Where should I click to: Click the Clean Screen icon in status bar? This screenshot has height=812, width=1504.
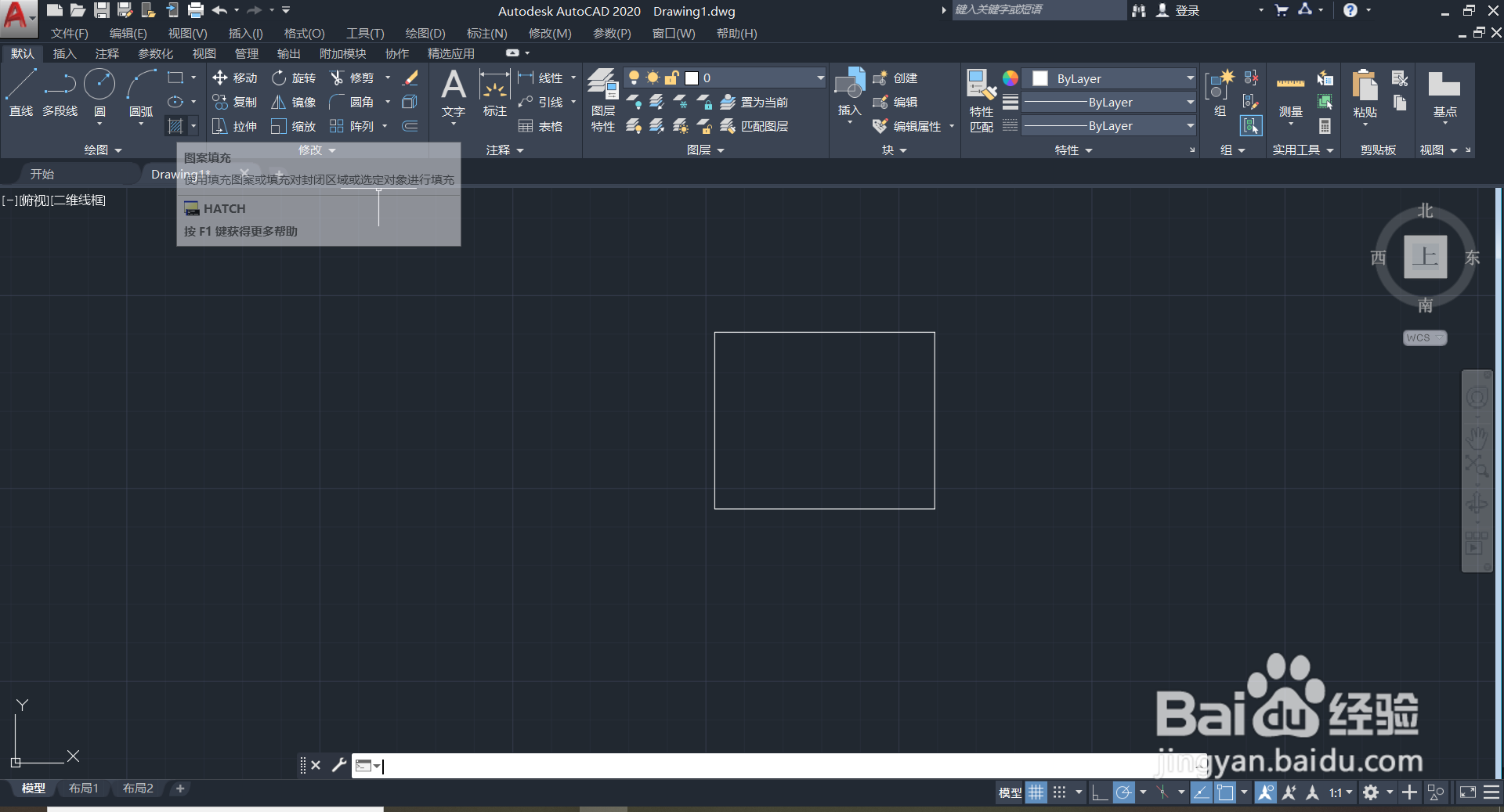coord(1467,792)
